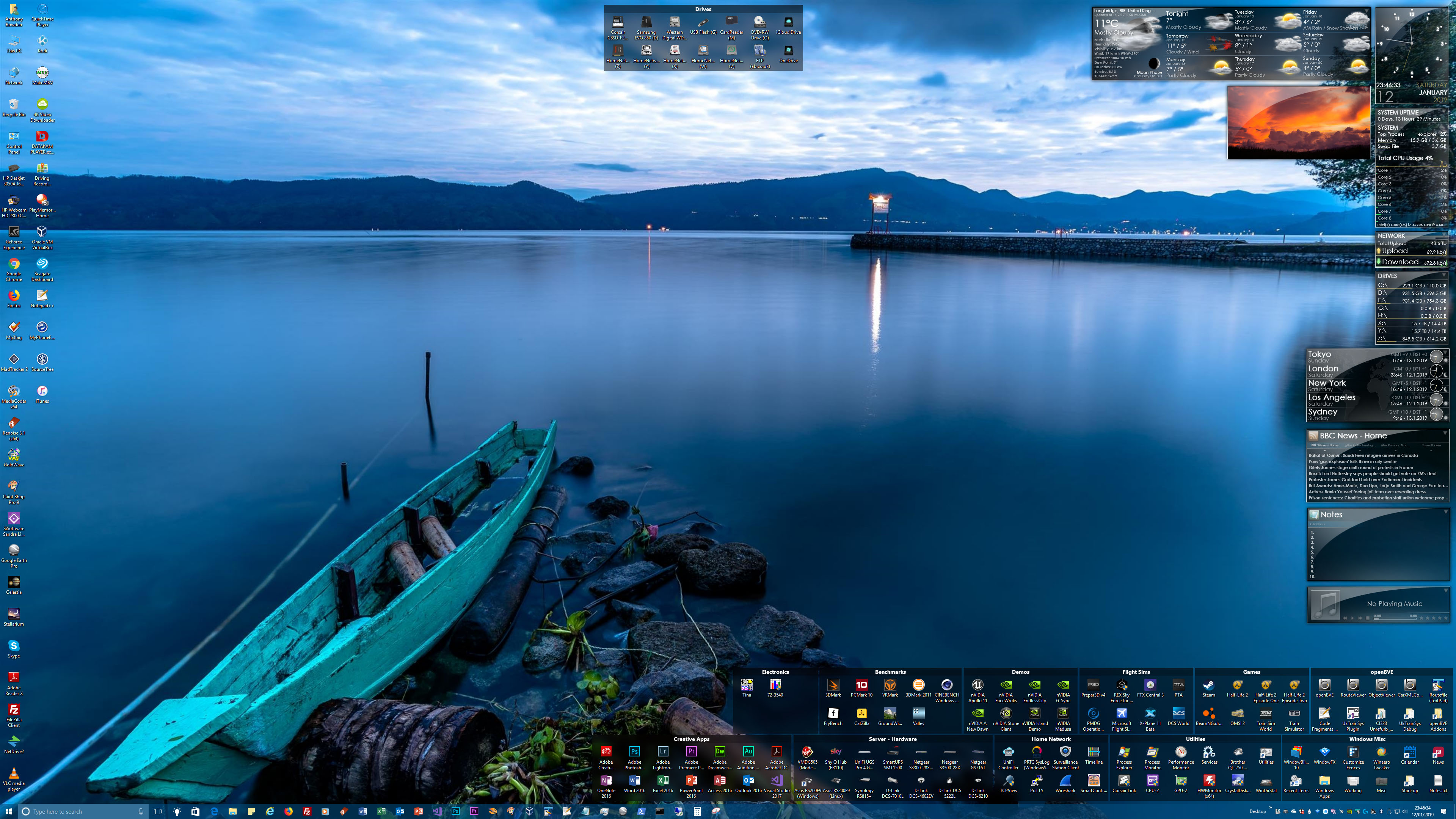The image size is (1456, 819).
Task: Open the Adobe Photoshop shortcut in Creative Apps
Action: (634, 752)
